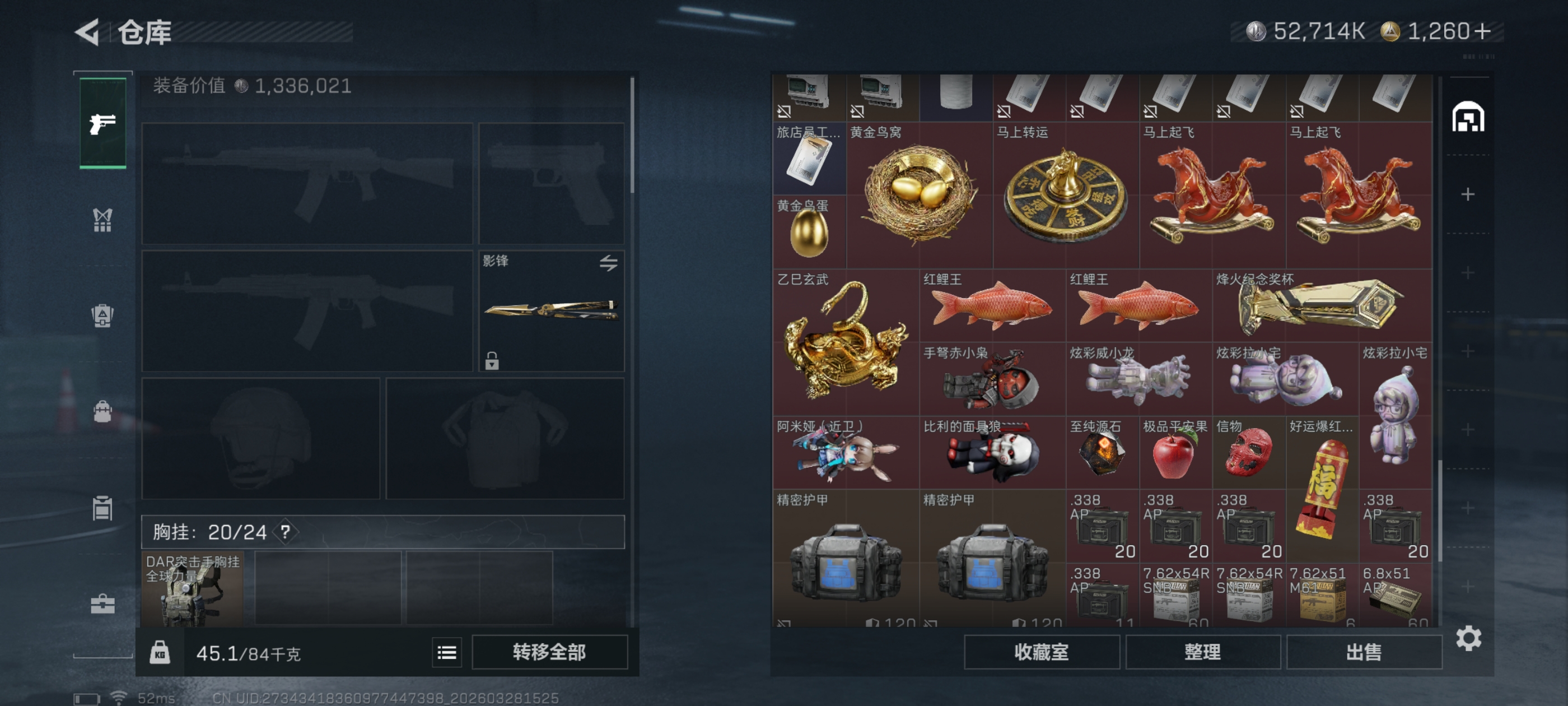Open the 收藏室 collection room

(1041, 652)
